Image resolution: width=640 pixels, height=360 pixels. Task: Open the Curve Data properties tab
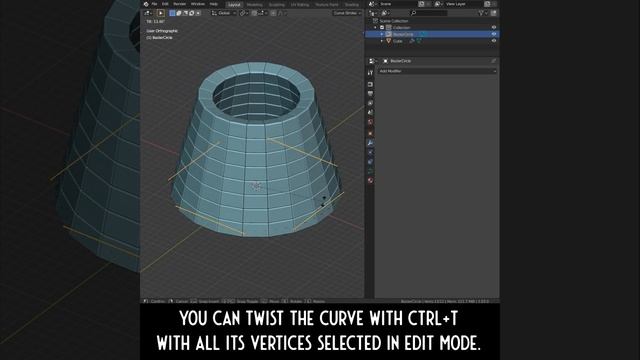(x=370, y=171)
